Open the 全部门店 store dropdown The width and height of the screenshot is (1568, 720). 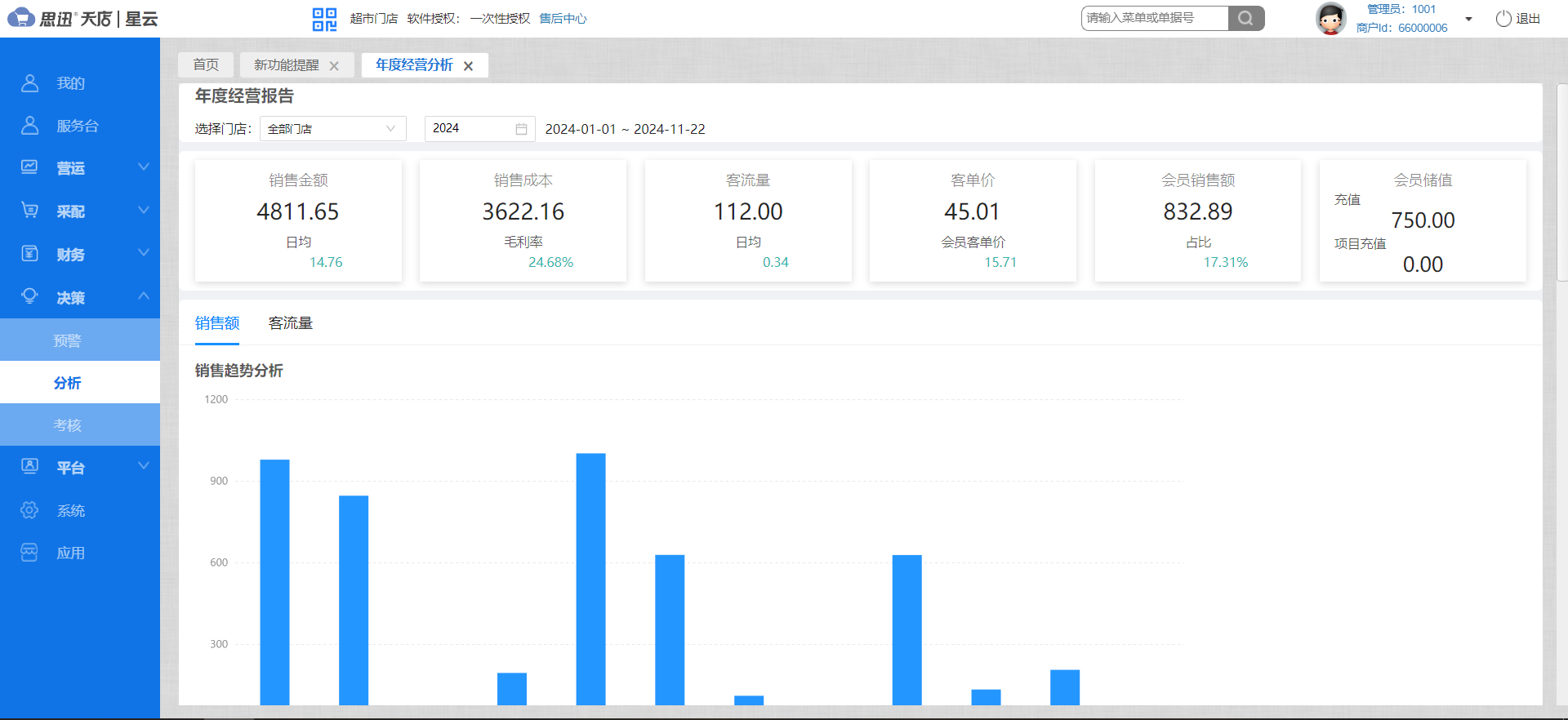[332, 129]
